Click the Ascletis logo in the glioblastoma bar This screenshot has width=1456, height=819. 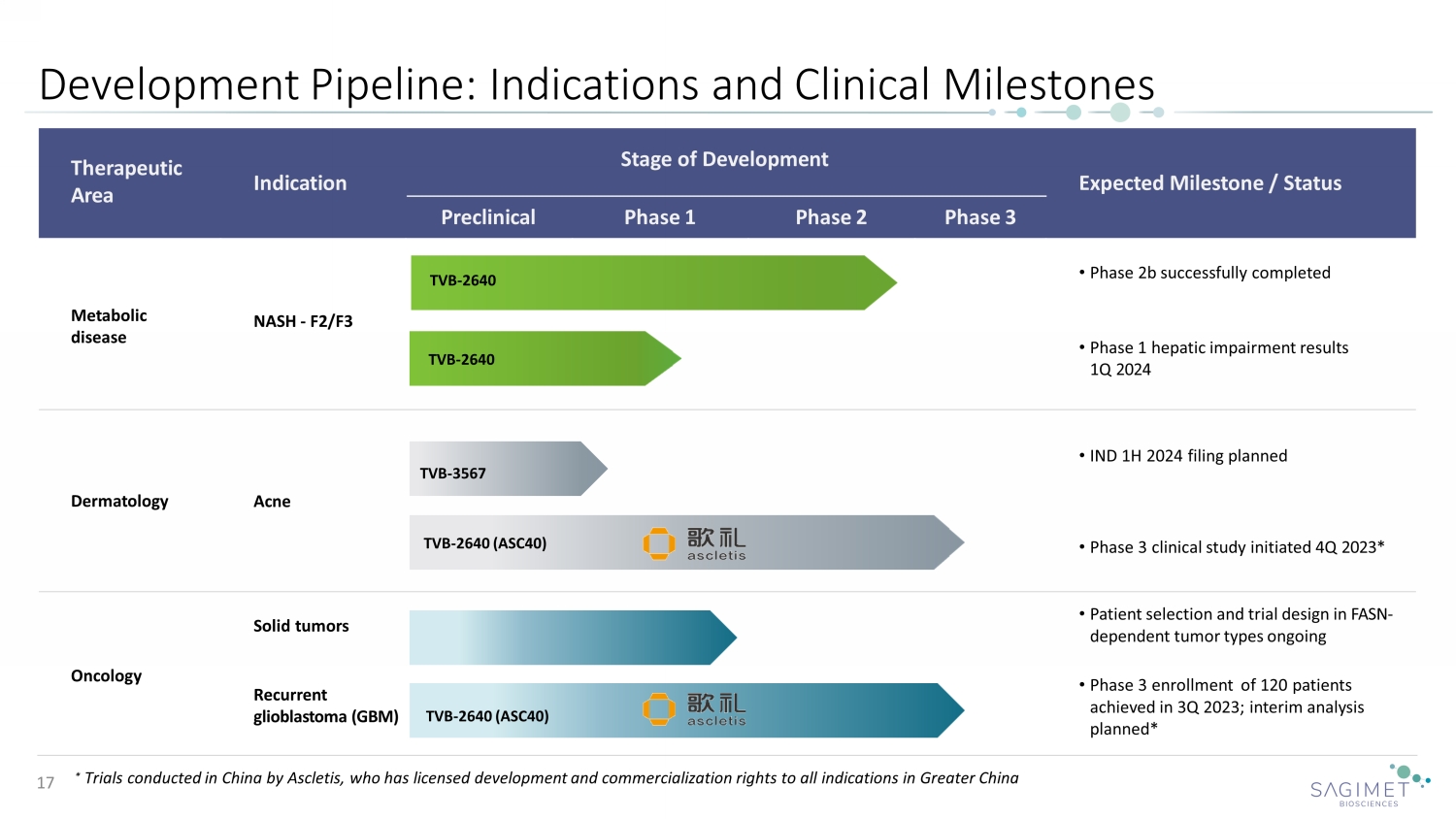[x=695, y=709]
